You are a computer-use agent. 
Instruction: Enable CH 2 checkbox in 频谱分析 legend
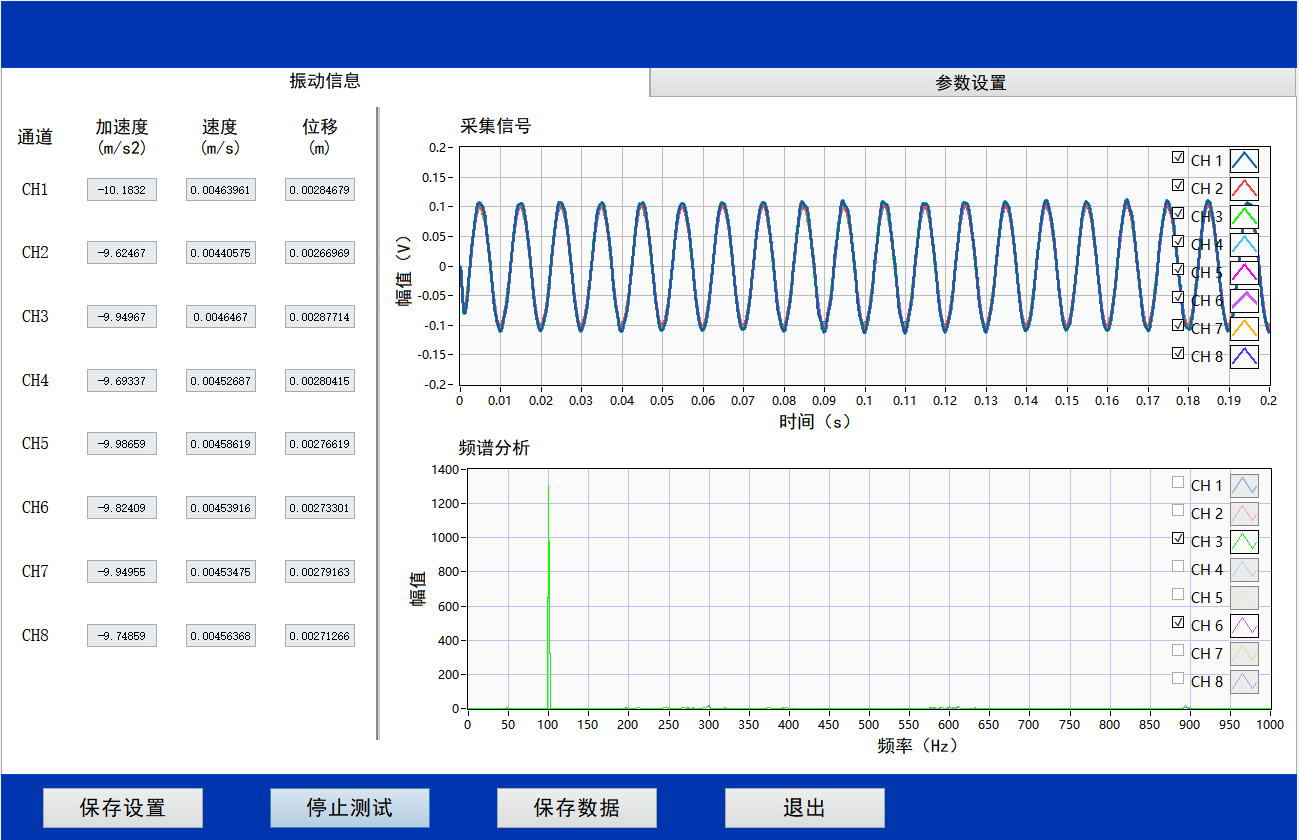point(1178,510)
